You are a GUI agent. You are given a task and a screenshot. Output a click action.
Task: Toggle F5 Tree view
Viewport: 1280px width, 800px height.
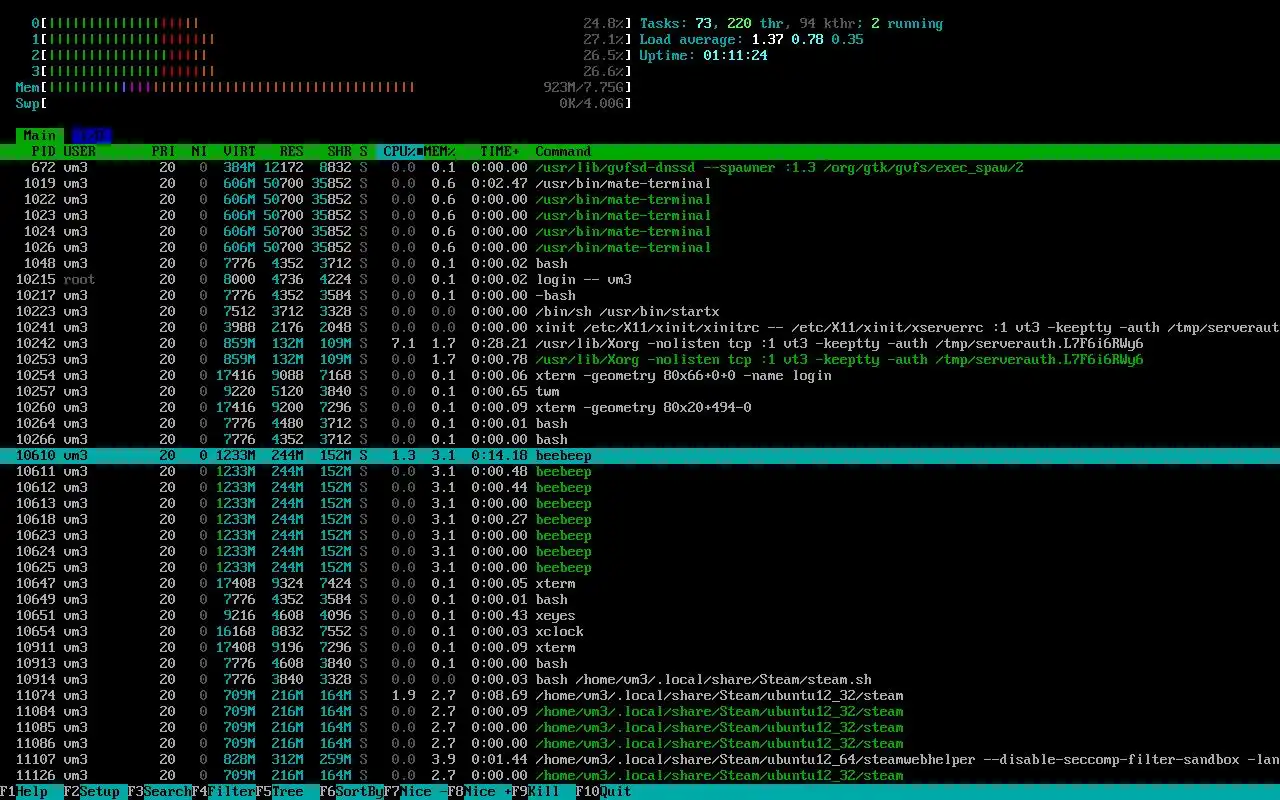(x=280, y=791)
